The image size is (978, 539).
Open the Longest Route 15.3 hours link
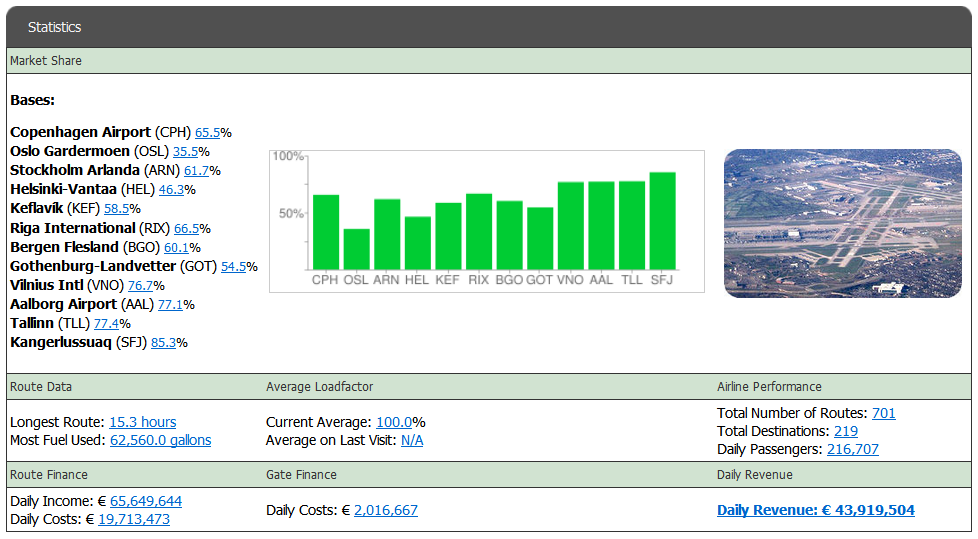pyautogui.click(x=142, y=422)
